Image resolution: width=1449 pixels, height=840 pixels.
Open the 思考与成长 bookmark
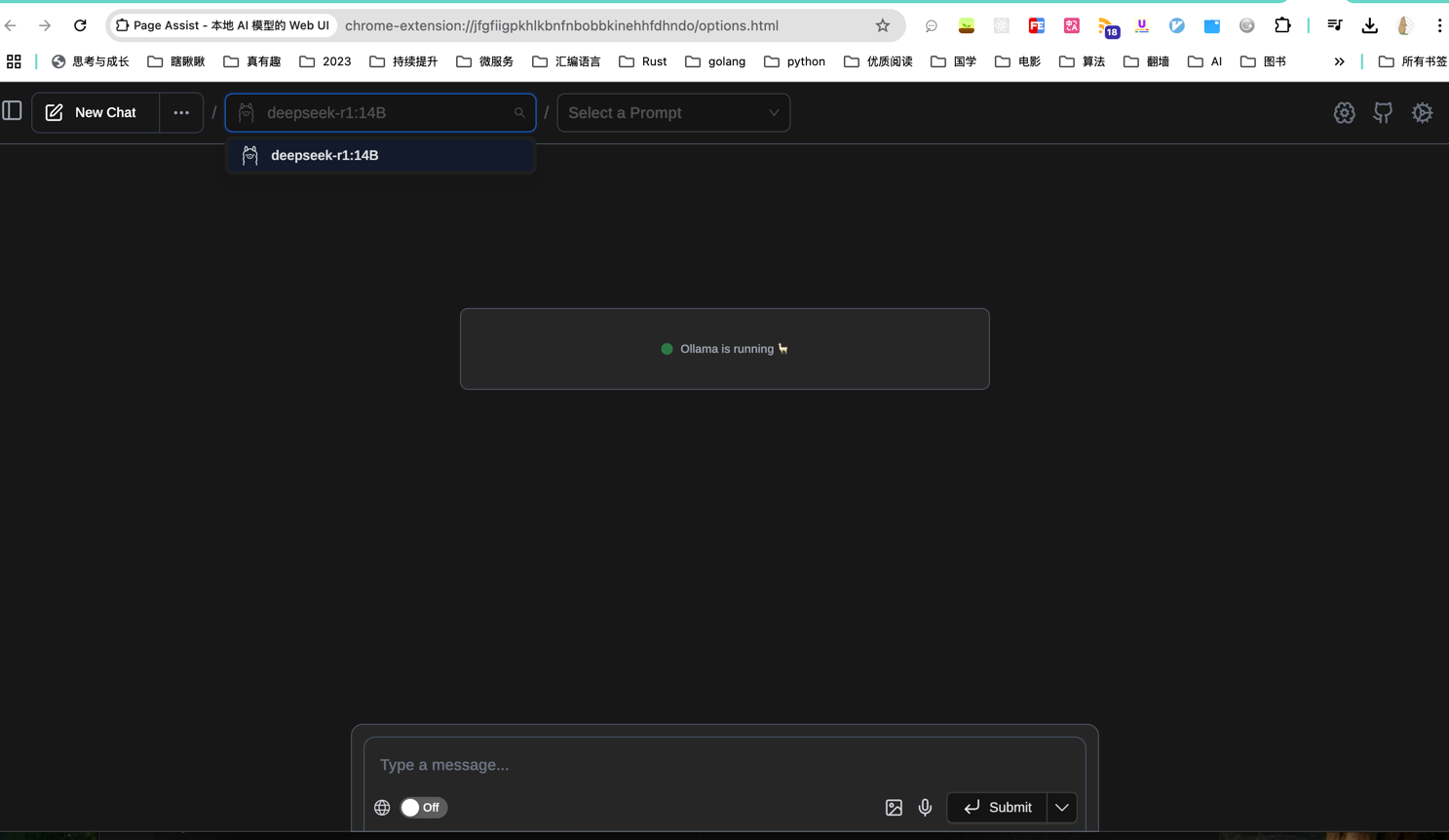click(x=90, y=61)
